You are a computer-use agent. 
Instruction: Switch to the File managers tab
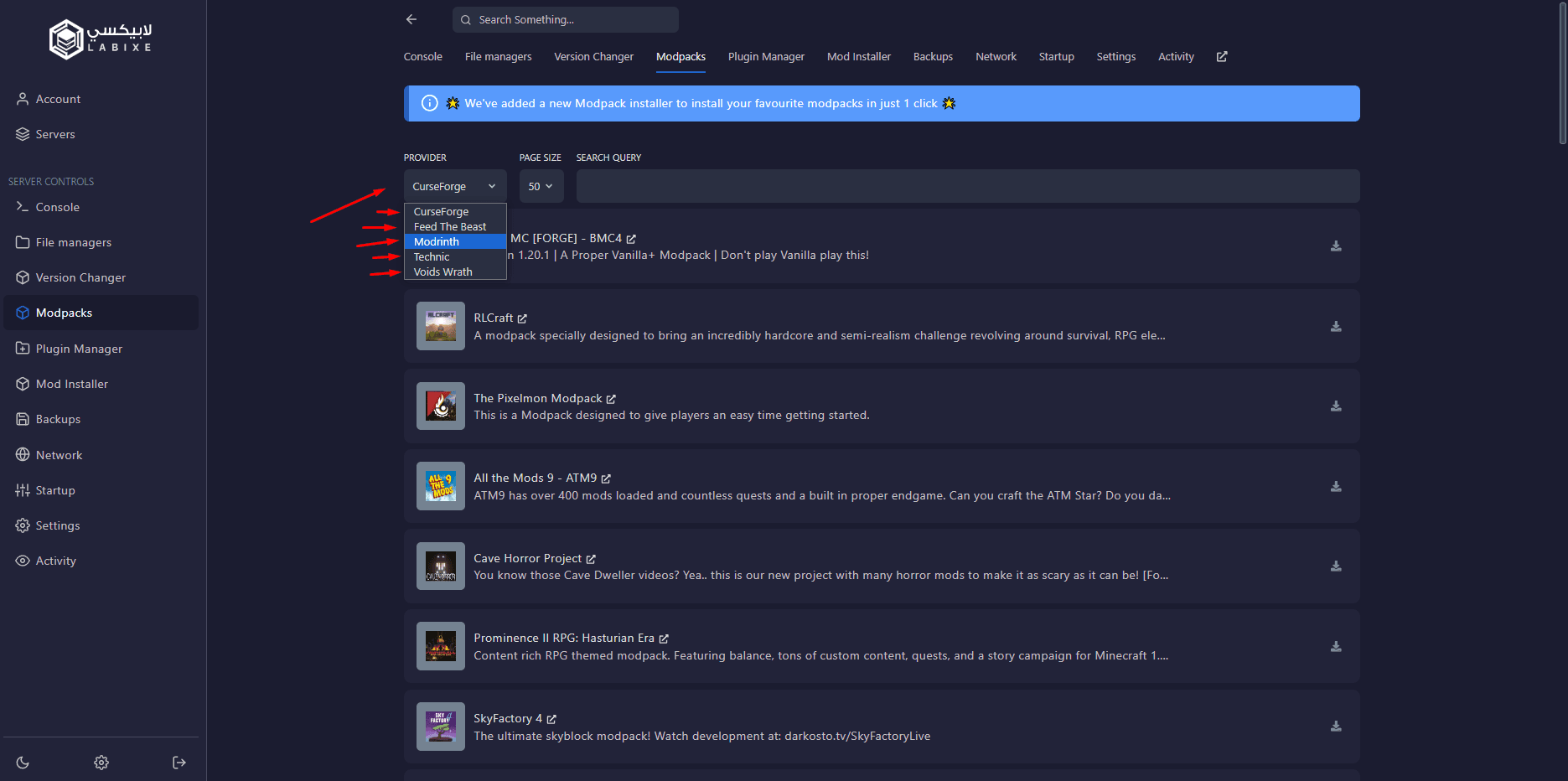[x=499, y=57]
